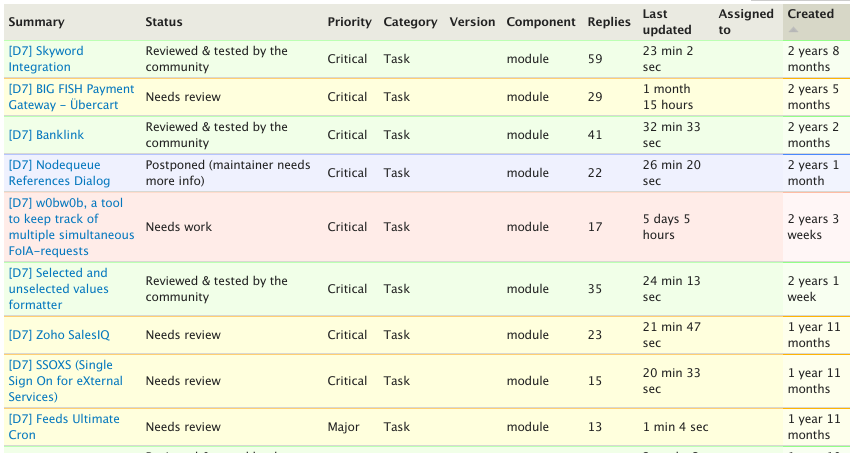Sort by Category column header

(410, 22)
